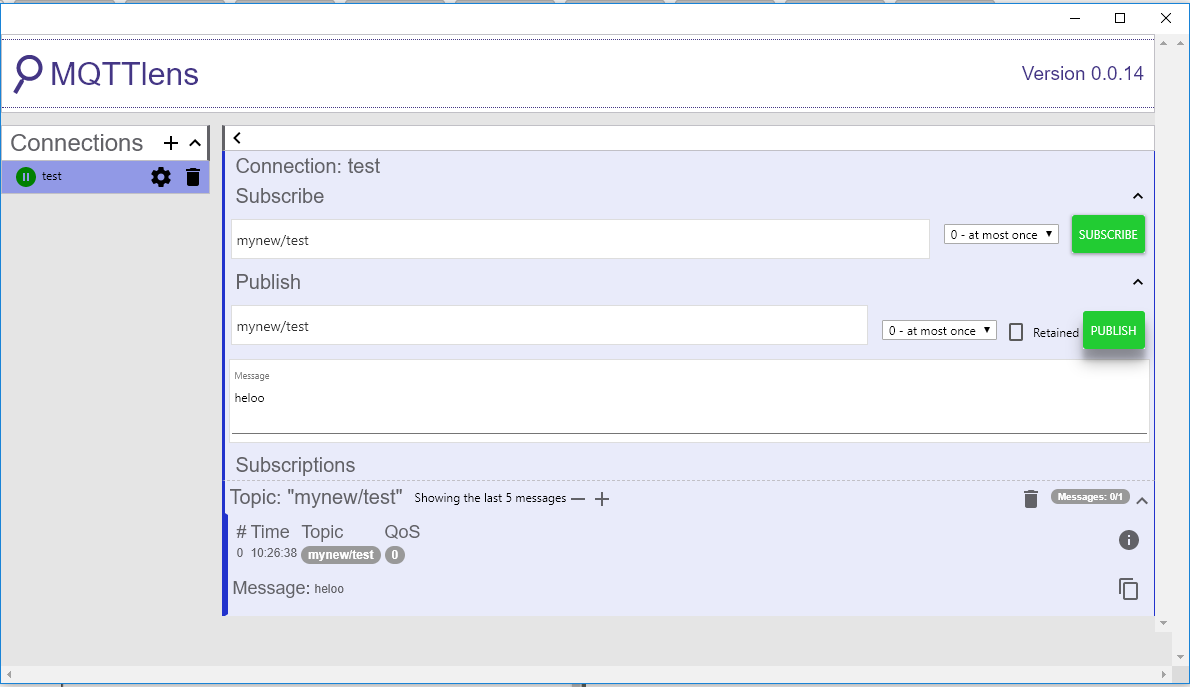Collapse the Subscribe section
This screenshot has width=1190, height=687.
click(1138, 196)
